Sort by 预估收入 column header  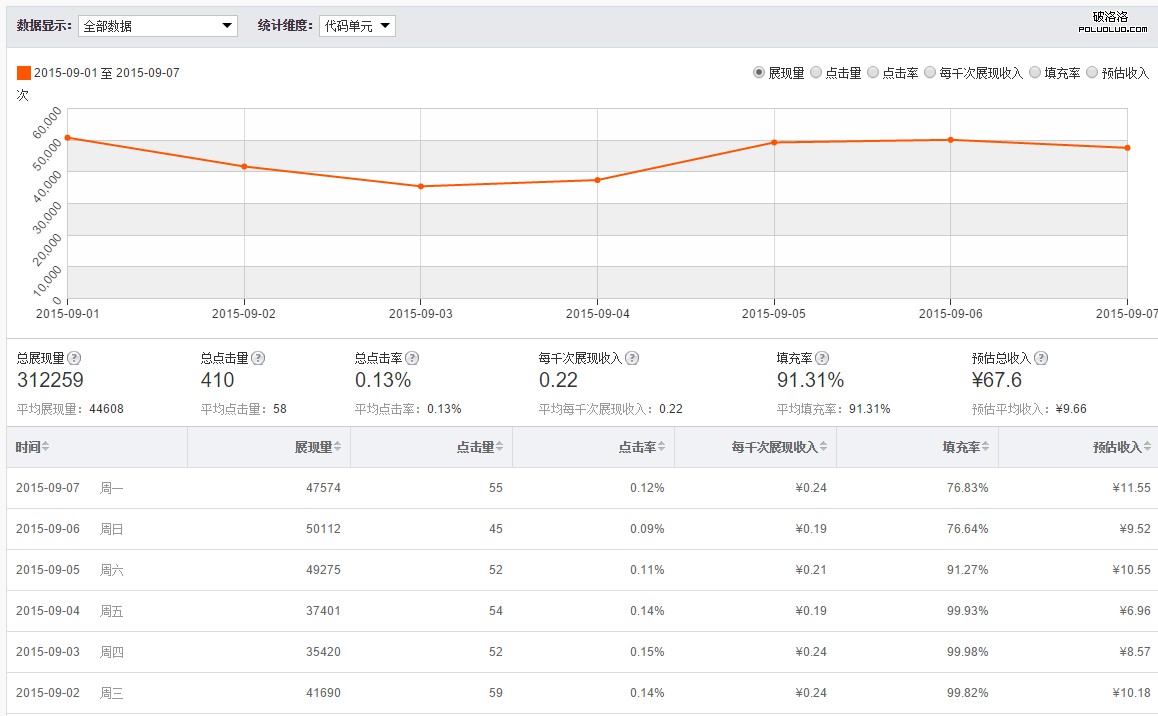[1116, 448]
